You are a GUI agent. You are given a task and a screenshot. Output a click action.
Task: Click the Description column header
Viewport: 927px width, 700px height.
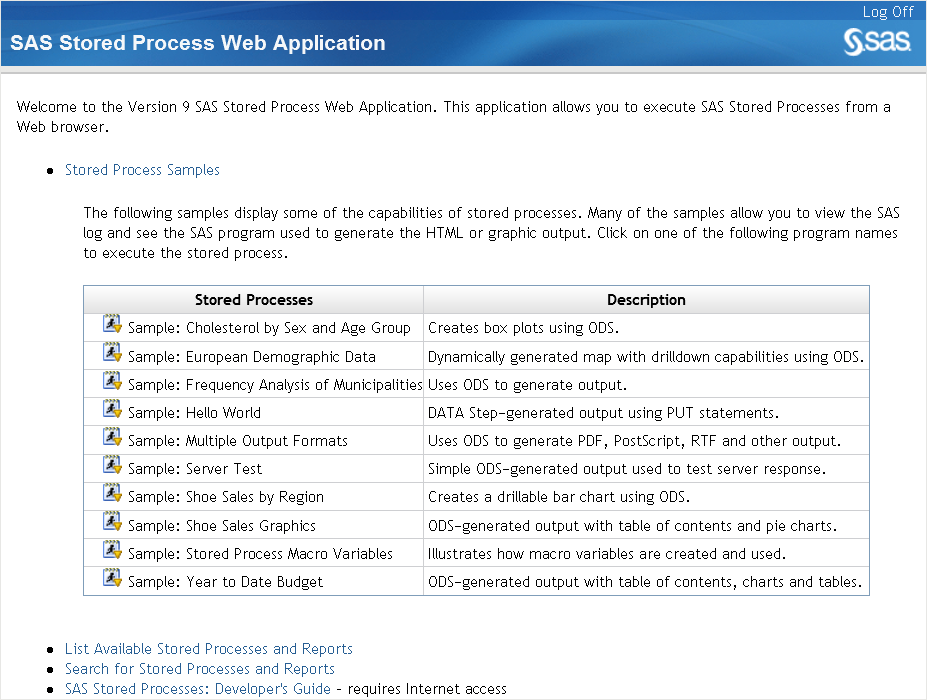646,300
